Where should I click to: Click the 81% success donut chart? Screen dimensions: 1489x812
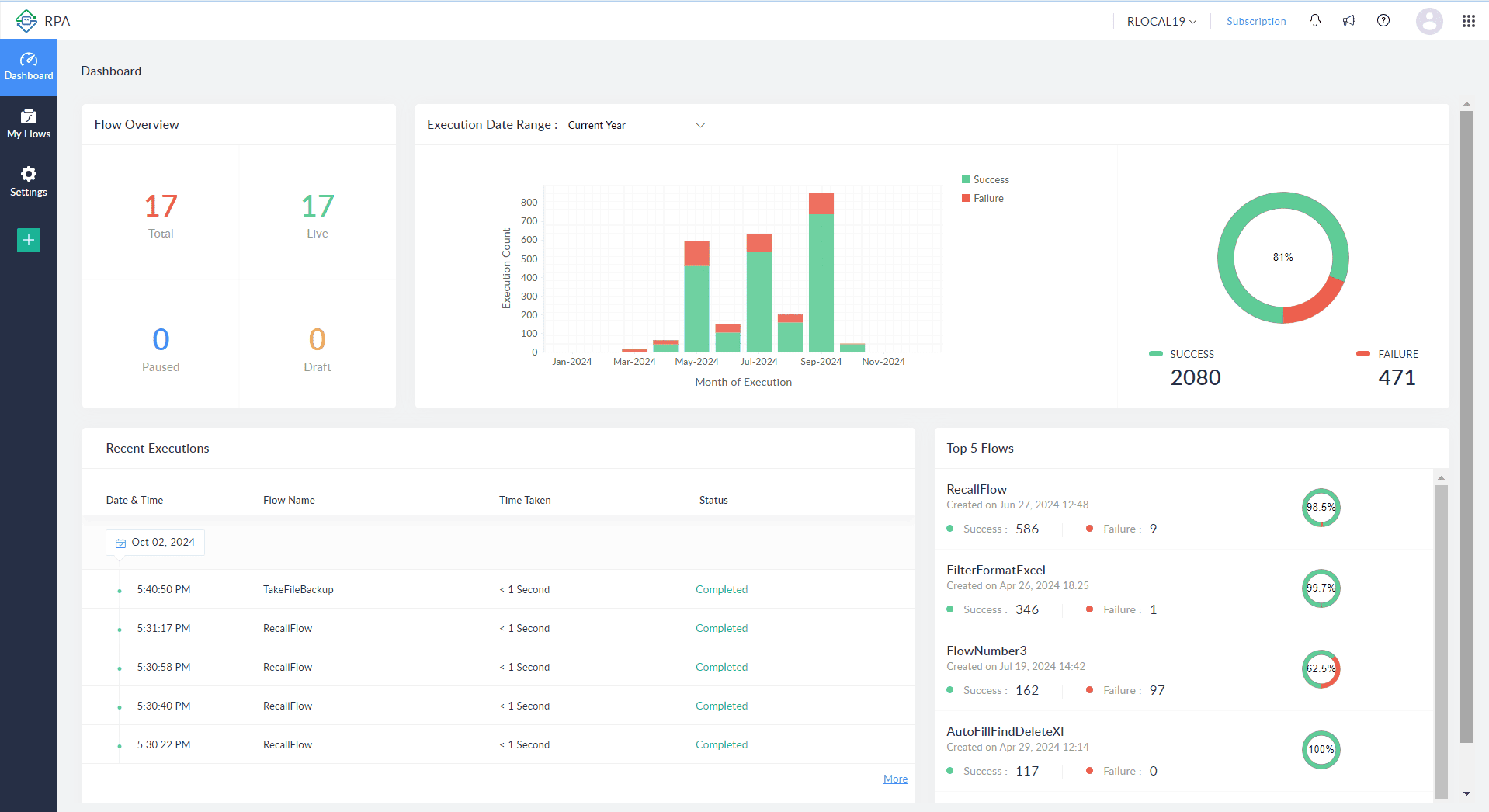pos(1282,257)
